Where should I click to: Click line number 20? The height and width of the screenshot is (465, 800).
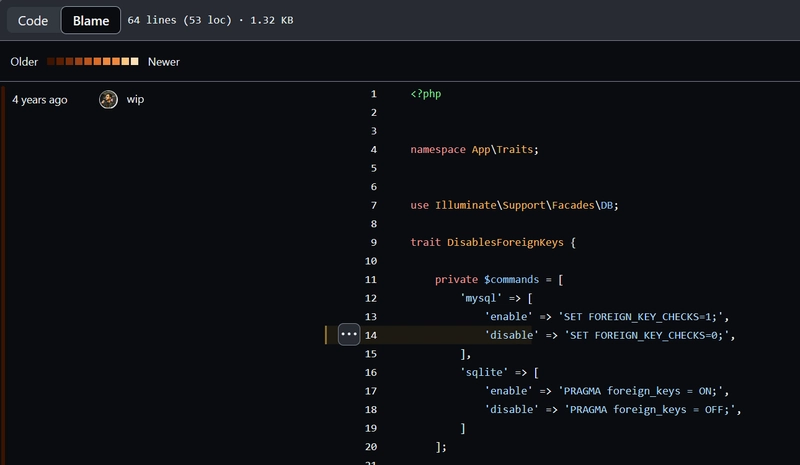coord(371,446)
